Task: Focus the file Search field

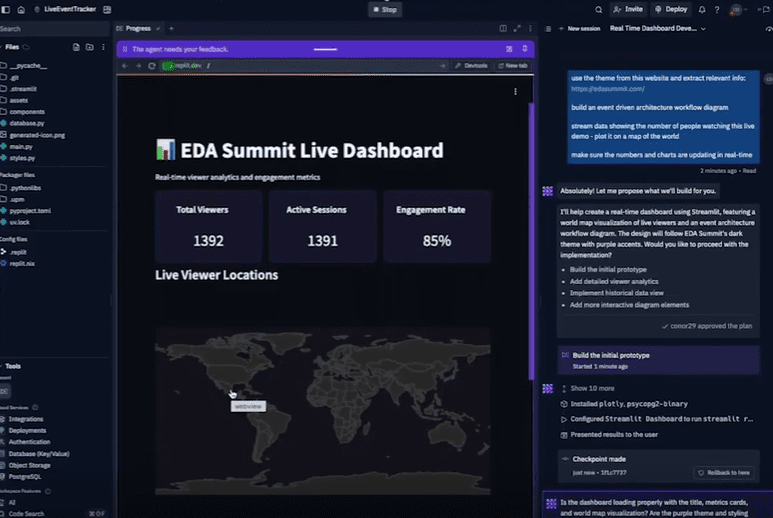Action: click(x=54, y=29)
